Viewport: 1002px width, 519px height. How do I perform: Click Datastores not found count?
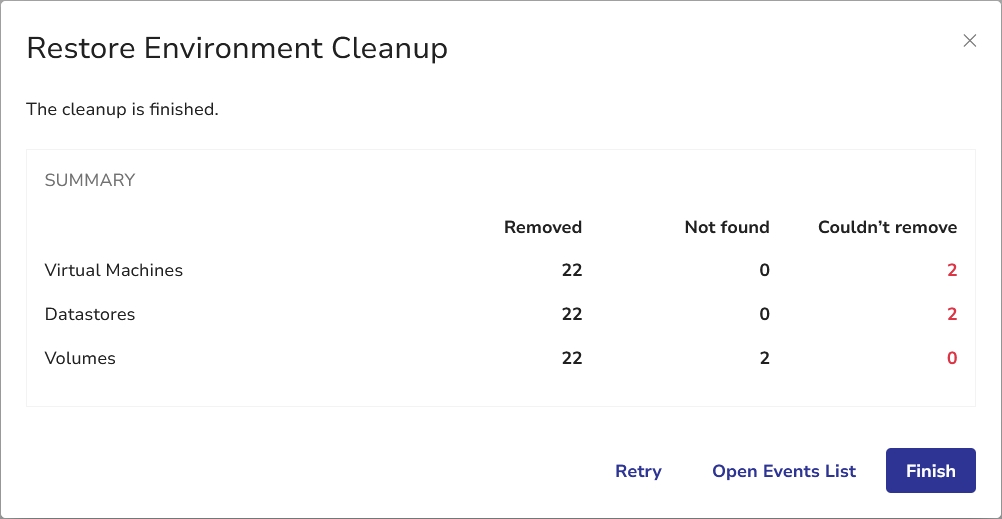tap(764, 314)
